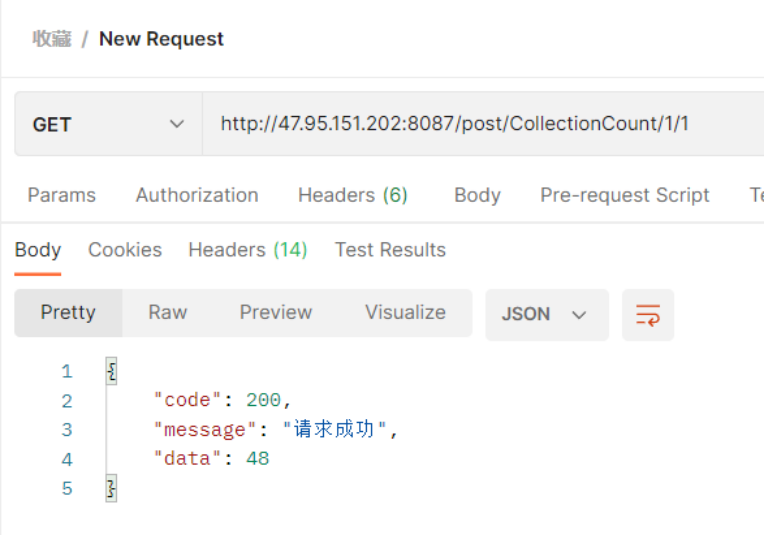Open the Authorization tab
The height and width of the screenshot is (536, 765).
(x=197, y=195)
